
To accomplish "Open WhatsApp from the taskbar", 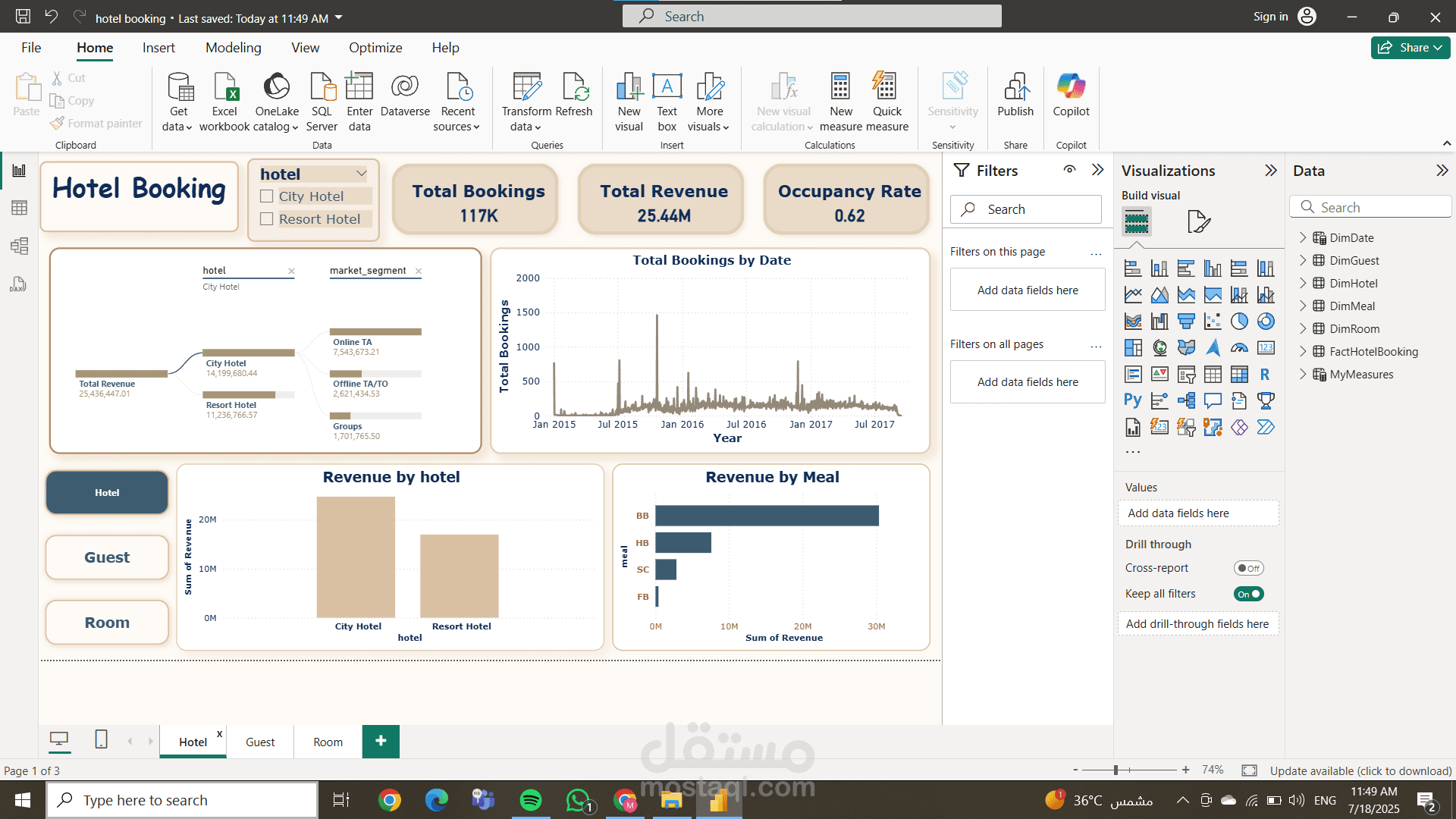I will pyautogui.click(x=579, y=800).
